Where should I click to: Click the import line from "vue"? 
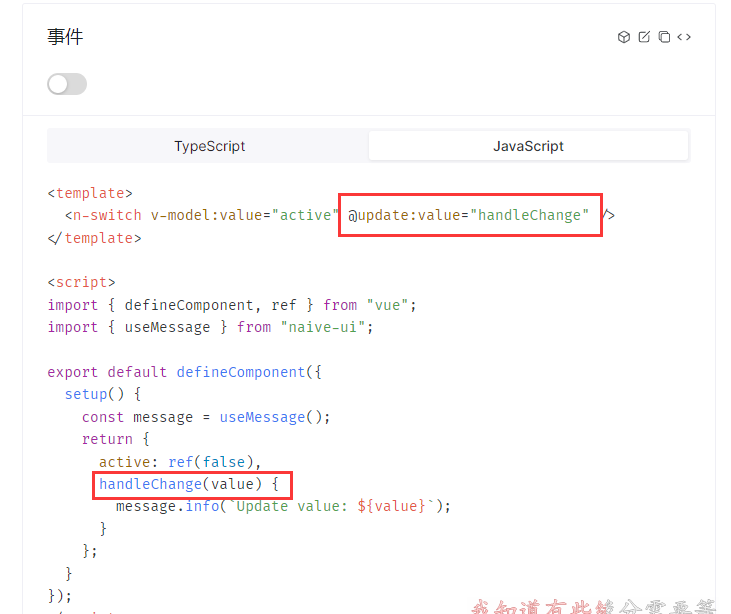(232, 305)
